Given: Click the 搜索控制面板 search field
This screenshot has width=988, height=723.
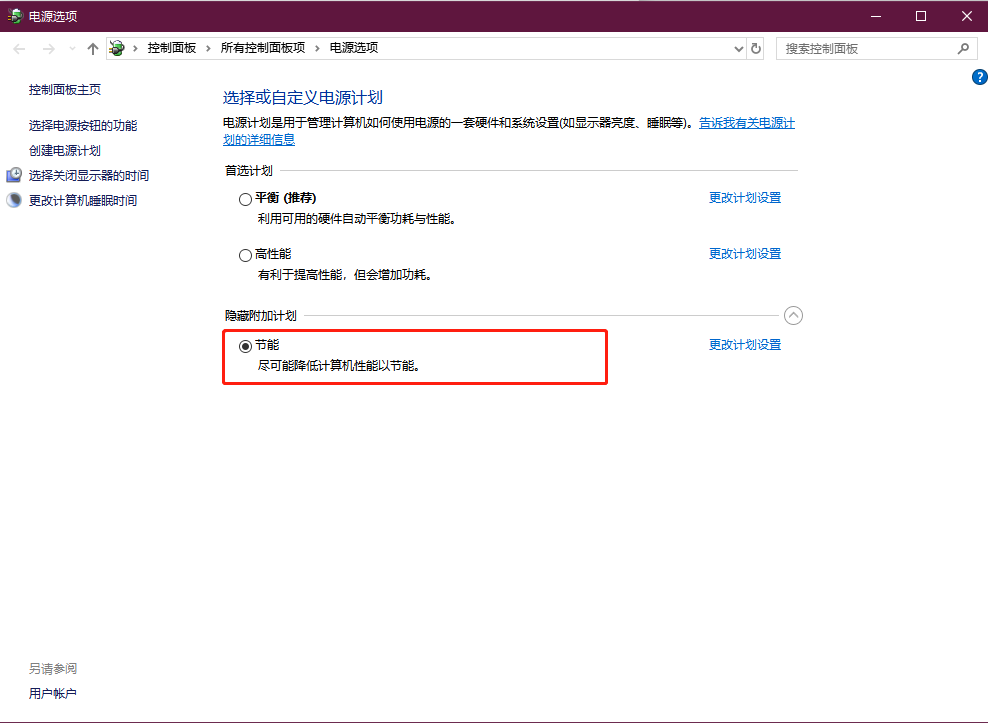Looking at the screenshot, I should pos(865,48).
